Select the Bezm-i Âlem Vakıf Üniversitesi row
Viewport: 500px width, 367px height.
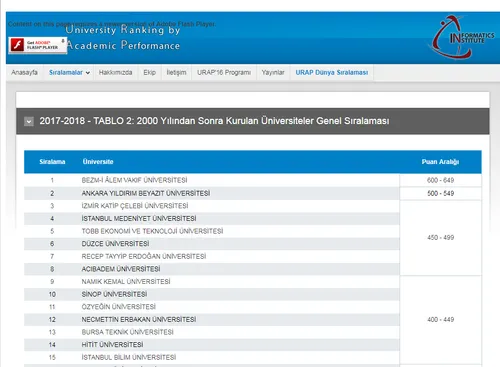tap(212, 180)
